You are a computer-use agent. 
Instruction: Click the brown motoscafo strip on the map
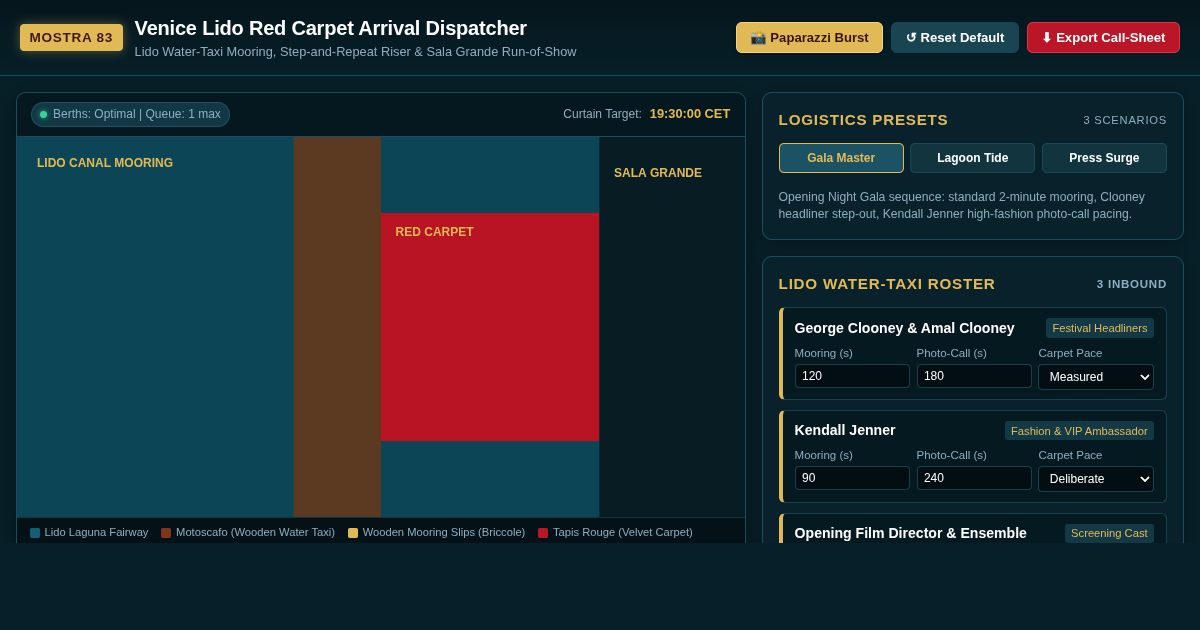[337, 327]
